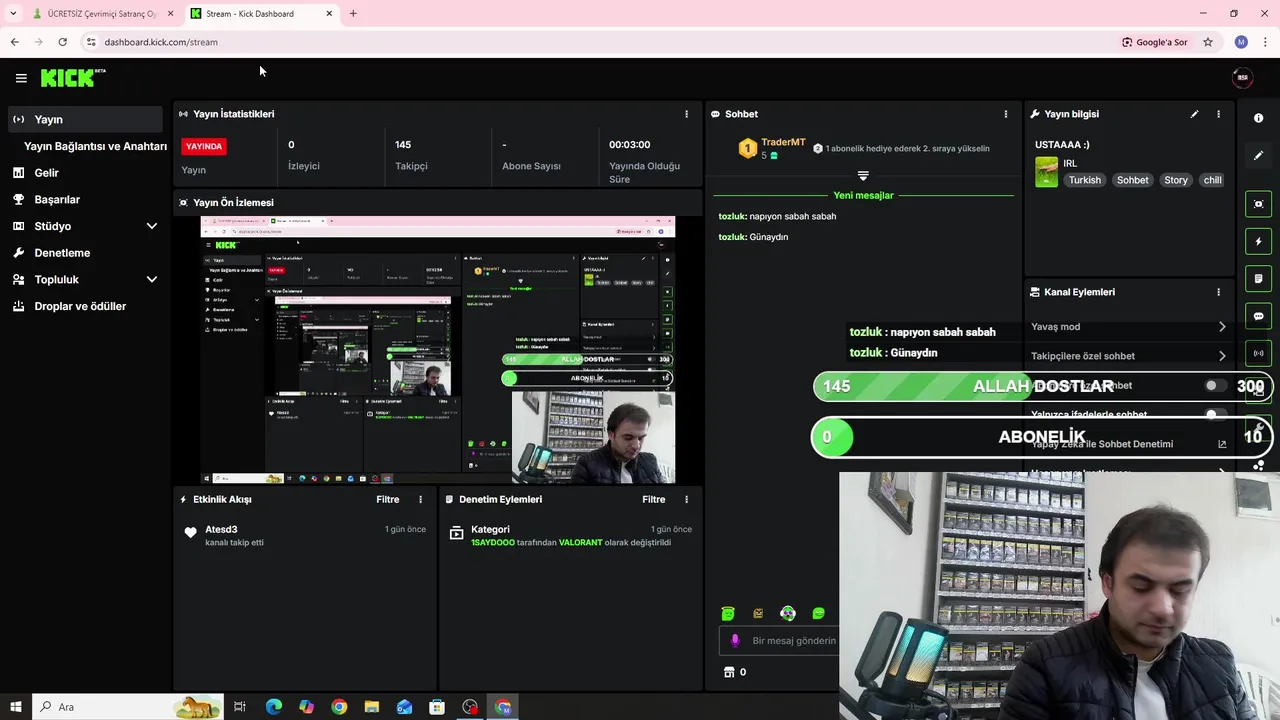Screen dimensions: 1280x720
Task: Open Yayın İstatistikleri three-dot menu
Action: pyautogui.click(x=686, y=114)
